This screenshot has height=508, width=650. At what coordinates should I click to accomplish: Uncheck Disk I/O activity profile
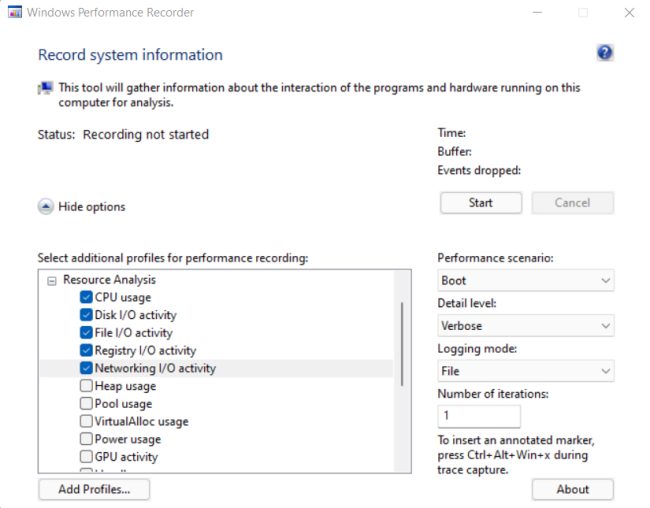86,315
